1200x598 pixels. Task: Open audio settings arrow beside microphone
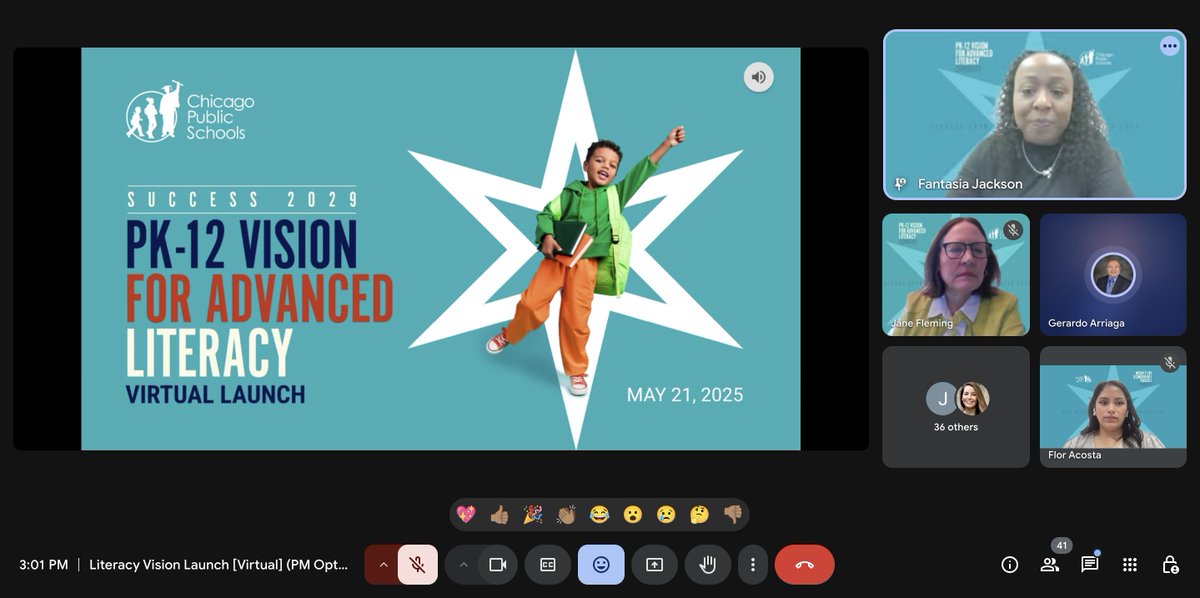click(382, 565)
